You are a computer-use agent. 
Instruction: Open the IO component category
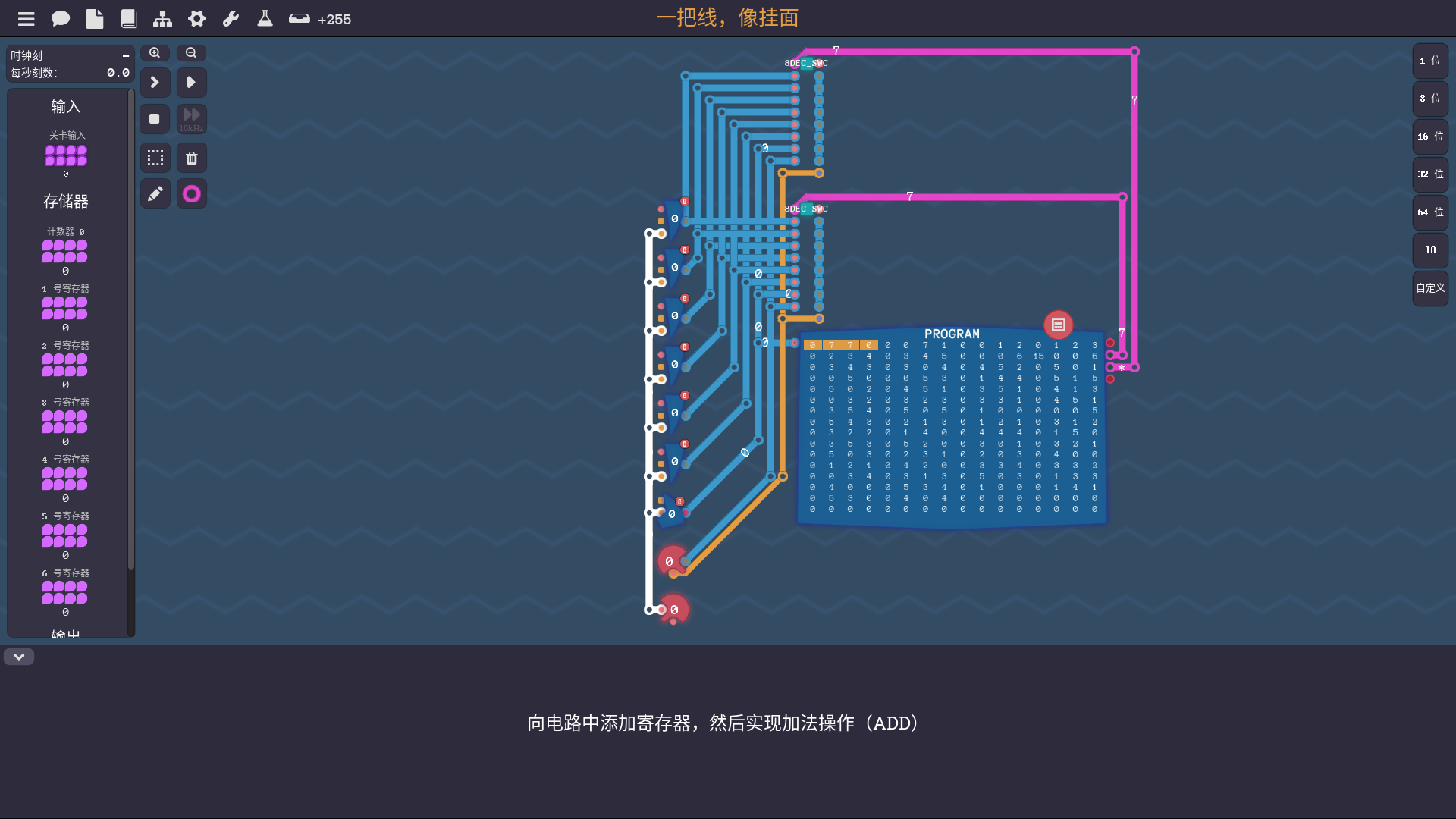(1430, 250)
